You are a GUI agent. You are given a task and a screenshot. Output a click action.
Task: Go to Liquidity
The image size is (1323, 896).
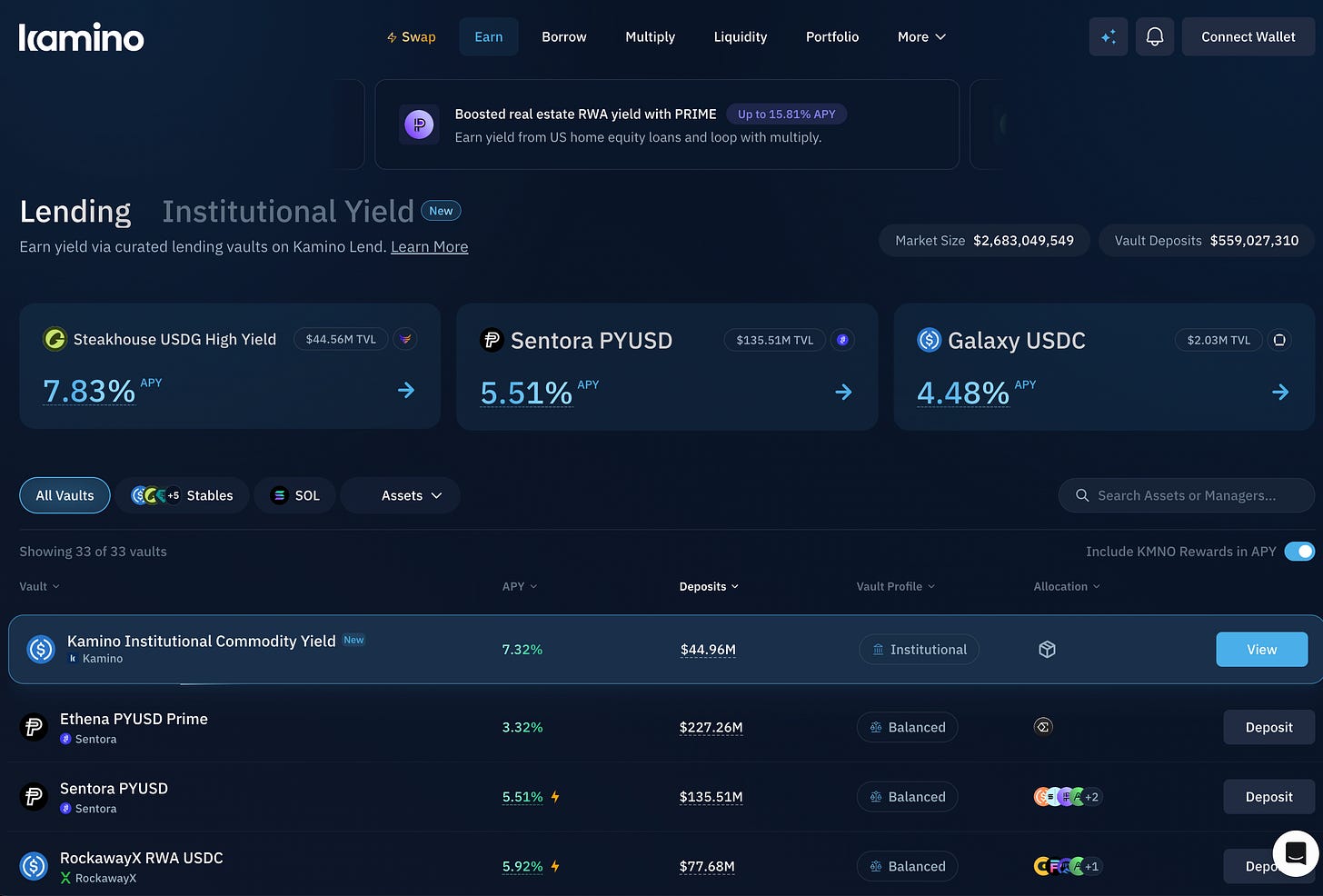(741, 37)
